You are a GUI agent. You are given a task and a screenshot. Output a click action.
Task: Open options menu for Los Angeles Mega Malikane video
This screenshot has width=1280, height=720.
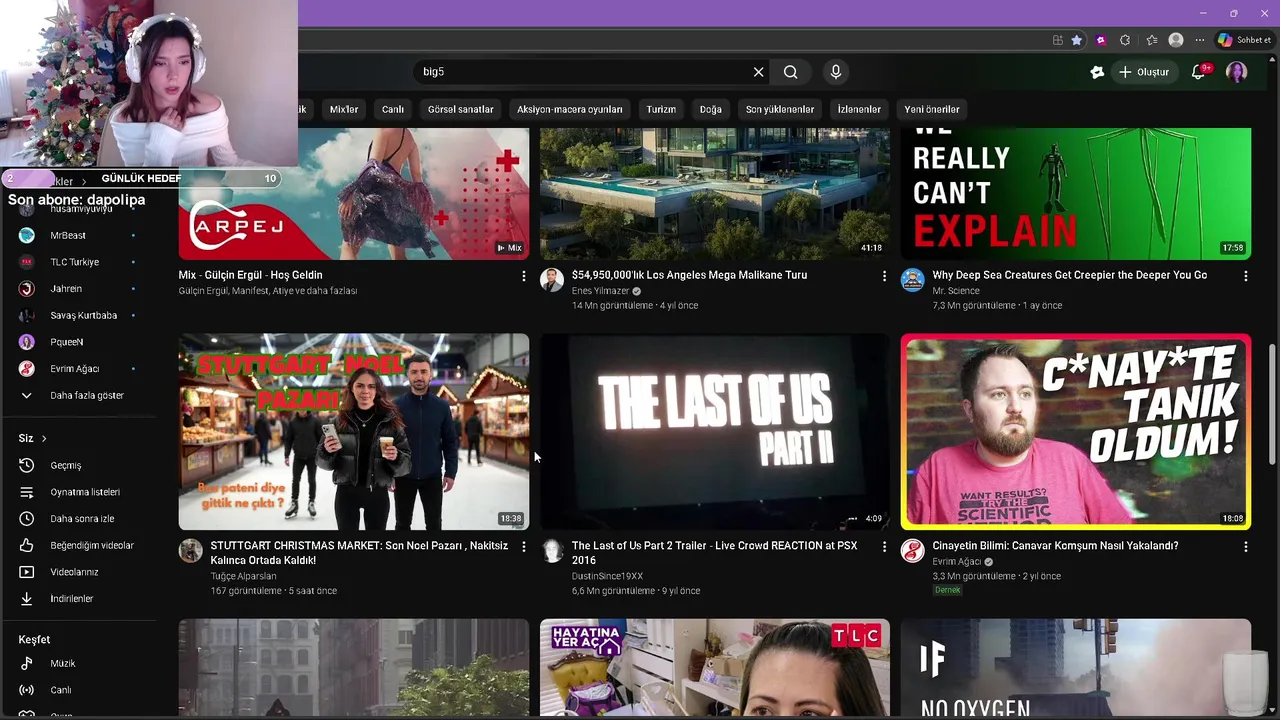[884, 276]
